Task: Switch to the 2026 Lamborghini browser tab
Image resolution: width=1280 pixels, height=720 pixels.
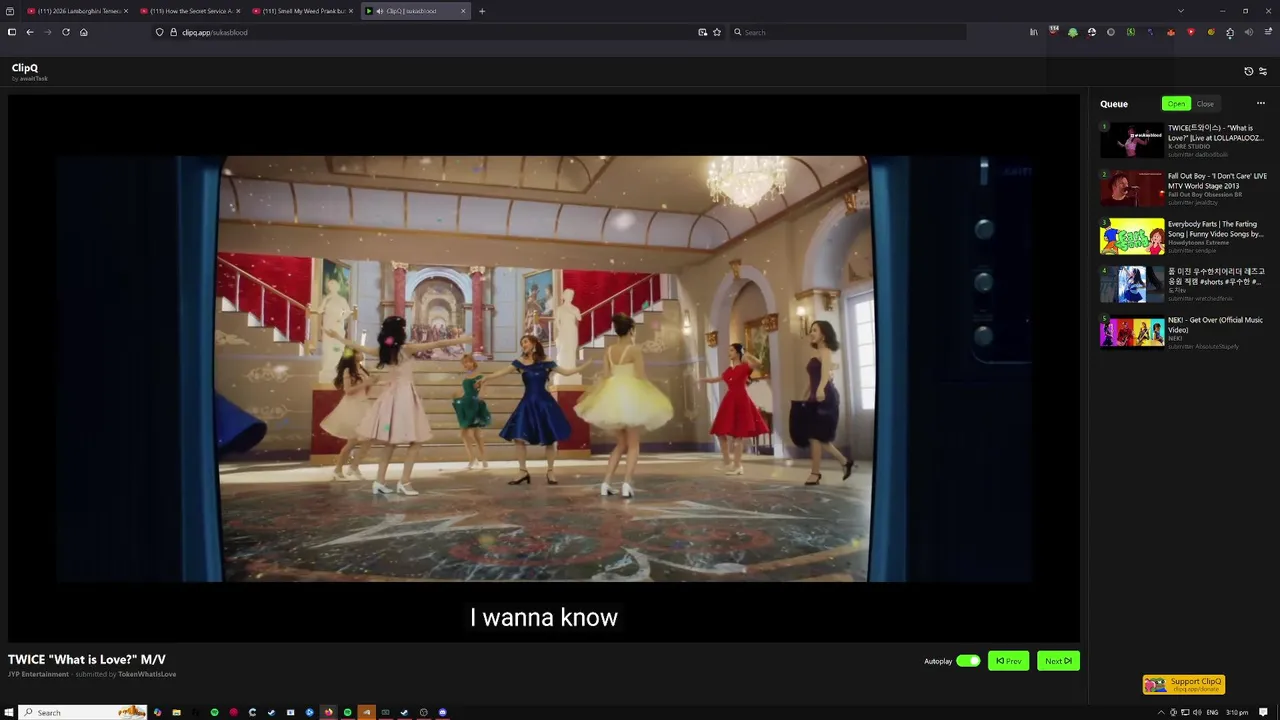Action: click(78, 11)
